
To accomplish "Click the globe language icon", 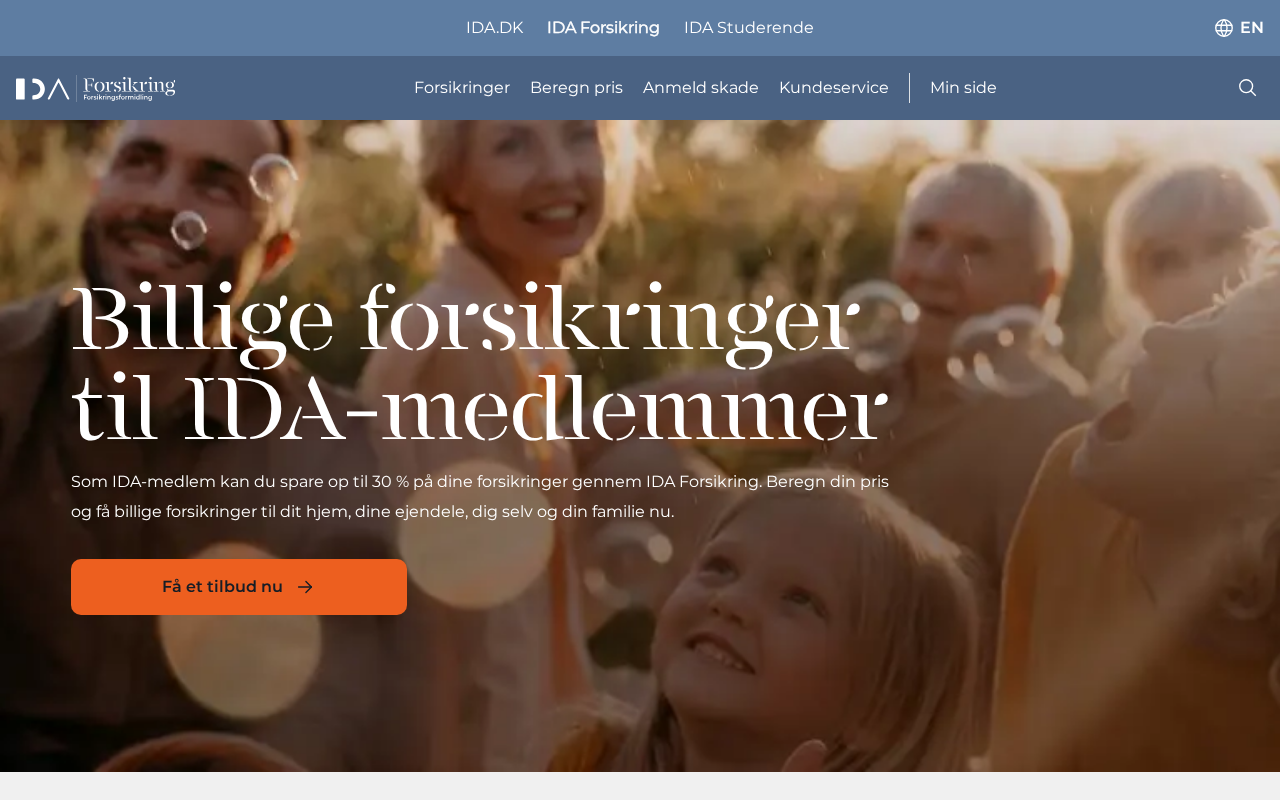I will tap(1224, 28).
